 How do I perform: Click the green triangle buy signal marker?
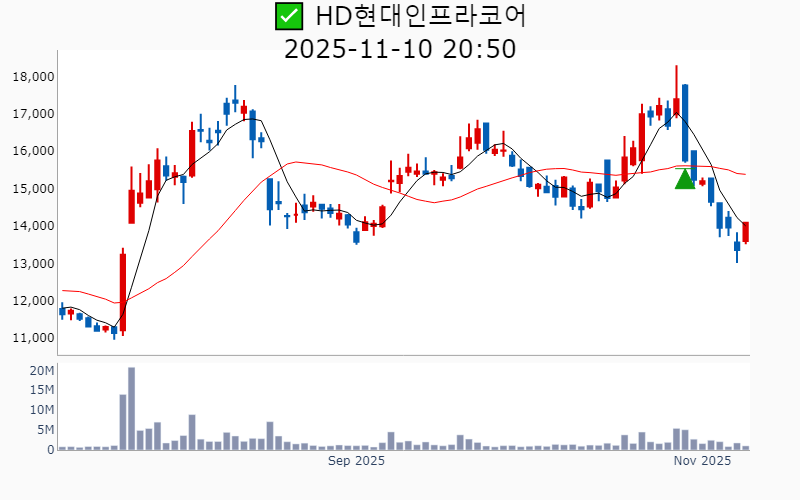[x=685, y=179]
